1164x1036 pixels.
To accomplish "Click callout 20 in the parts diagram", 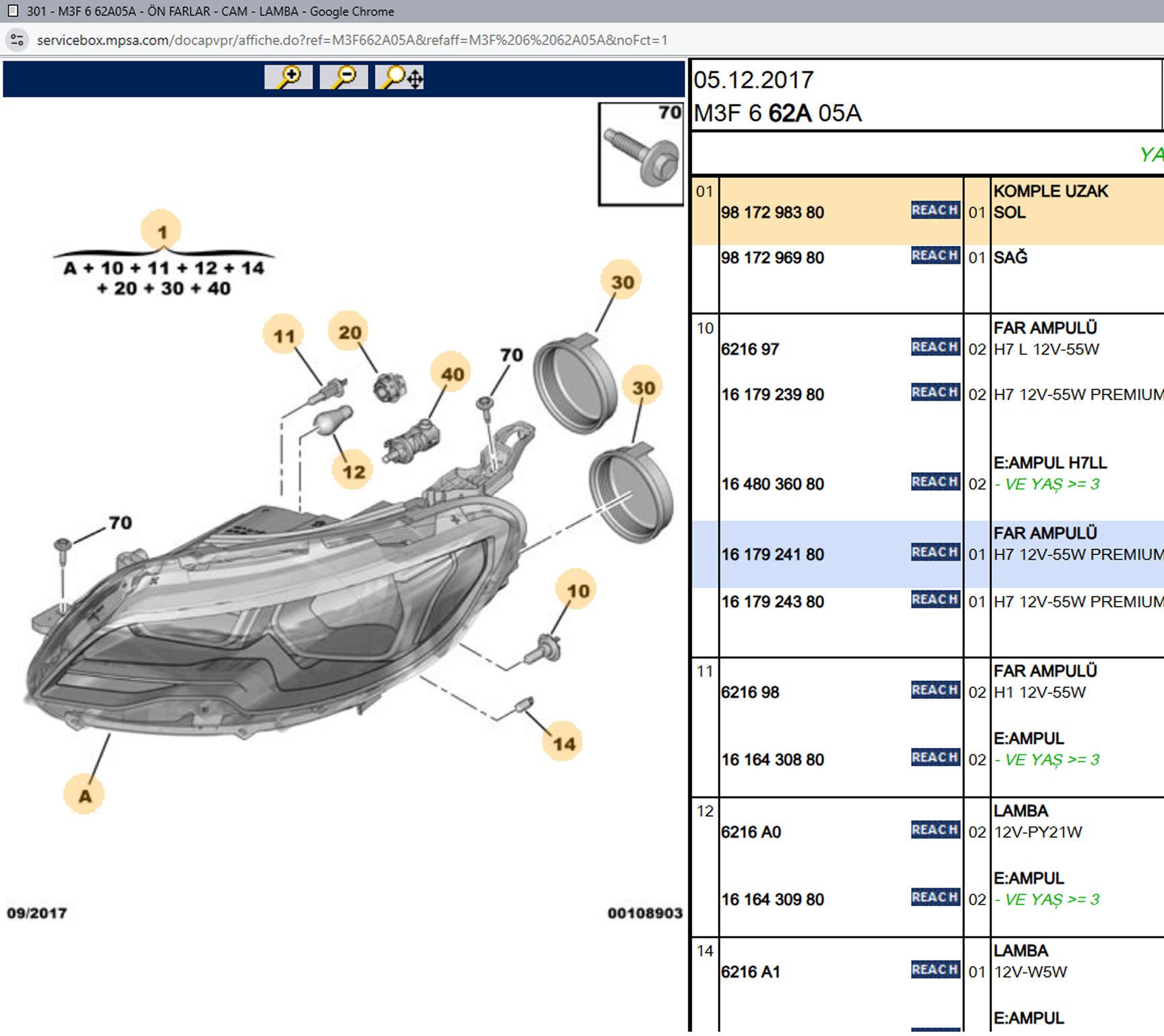I will (349, 333).
